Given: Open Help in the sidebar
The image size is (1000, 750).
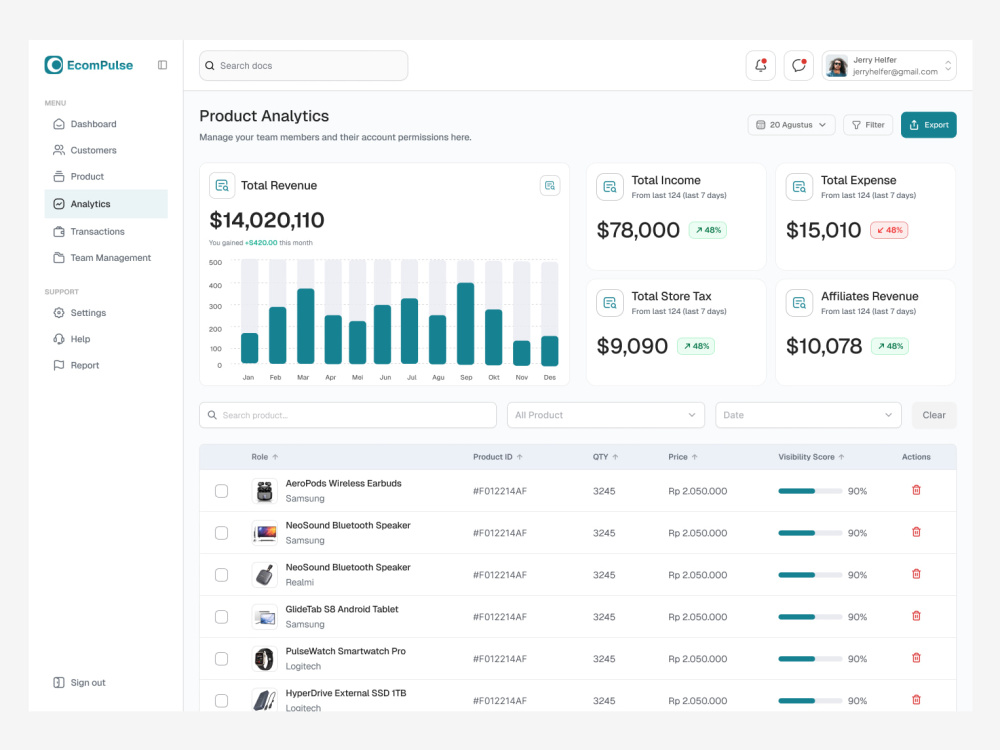Looking at the screenshot, I should pos(106,339).
